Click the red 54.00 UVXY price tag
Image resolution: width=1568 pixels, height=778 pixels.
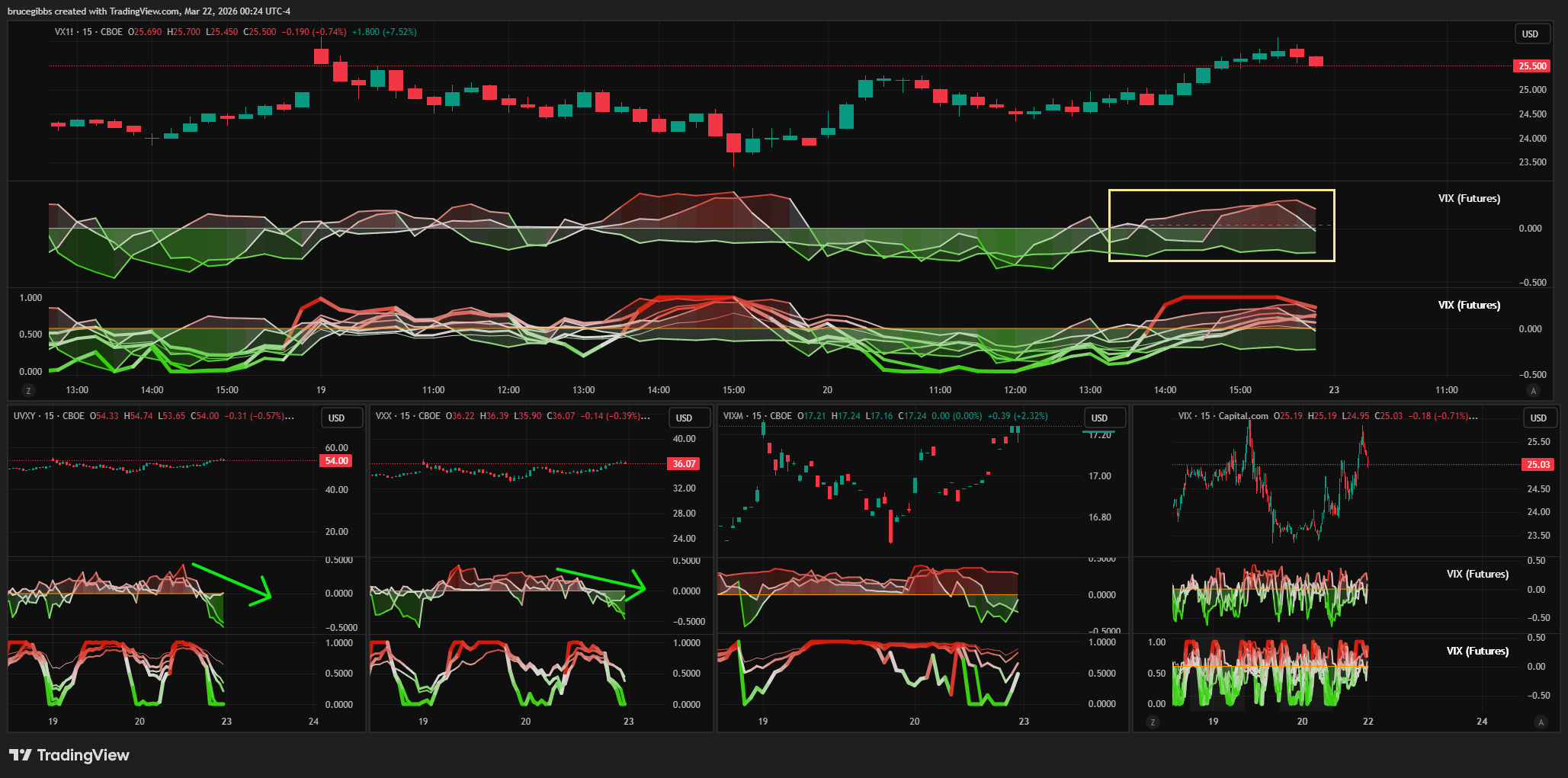[x=336, y=461]
